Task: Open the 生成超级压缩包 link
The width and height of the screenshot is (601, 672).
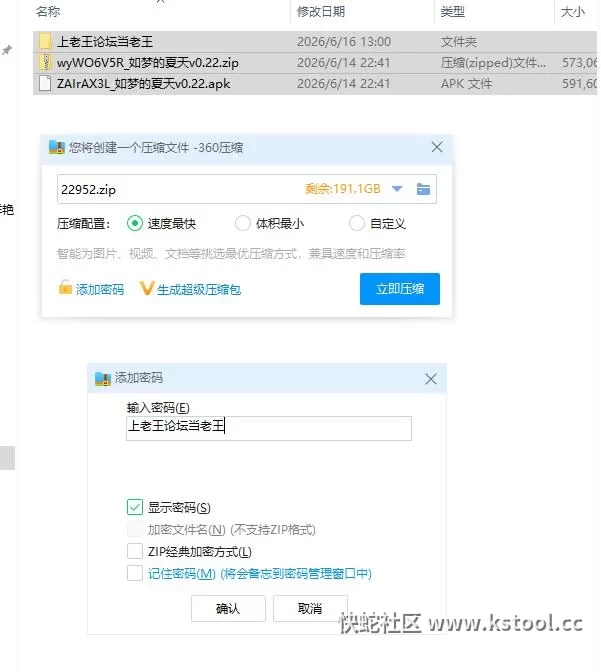Action: tap(199, 290)
